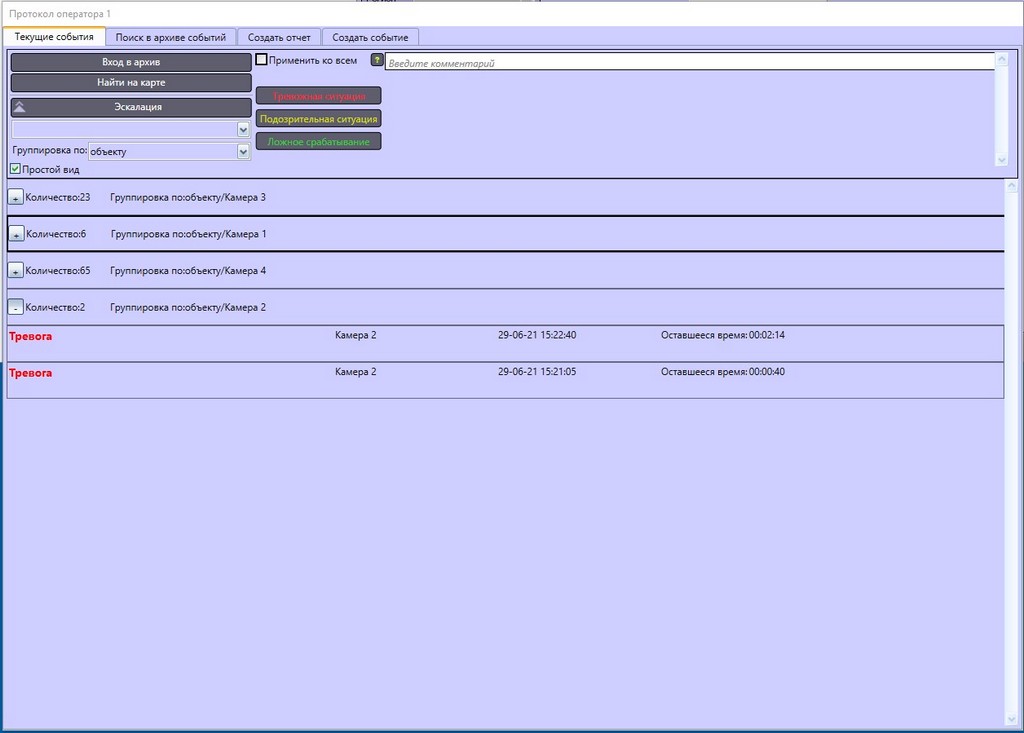Image resolution: width=1024 pixels, height=733 pixels.
Task: Switch to Поиск в архиве событий tab
Action: [x=171, y=37]
